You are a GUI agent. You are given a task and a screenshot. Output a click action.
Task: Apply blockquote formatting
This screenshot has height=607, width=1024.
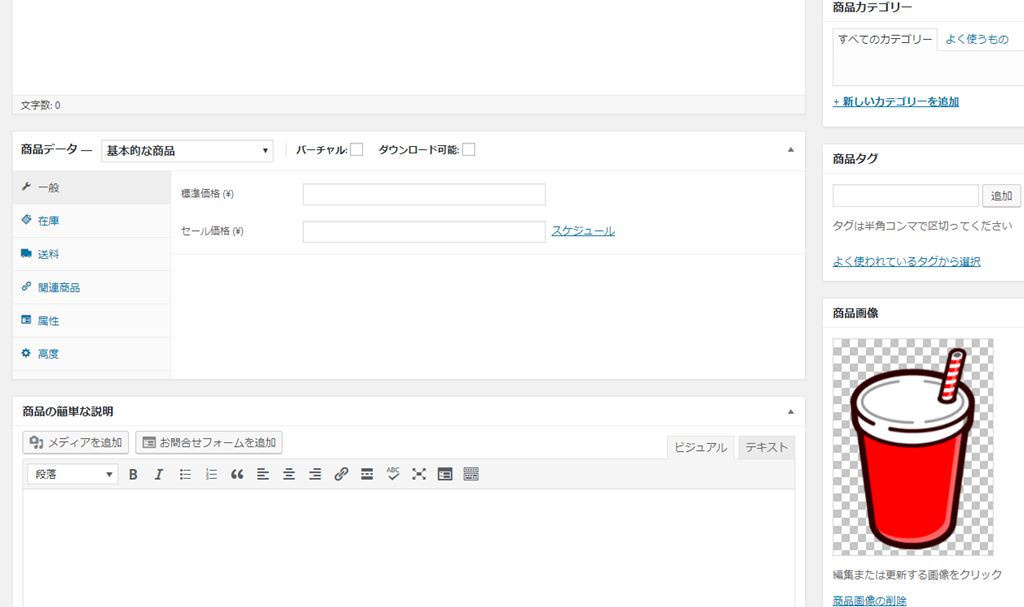237,474
